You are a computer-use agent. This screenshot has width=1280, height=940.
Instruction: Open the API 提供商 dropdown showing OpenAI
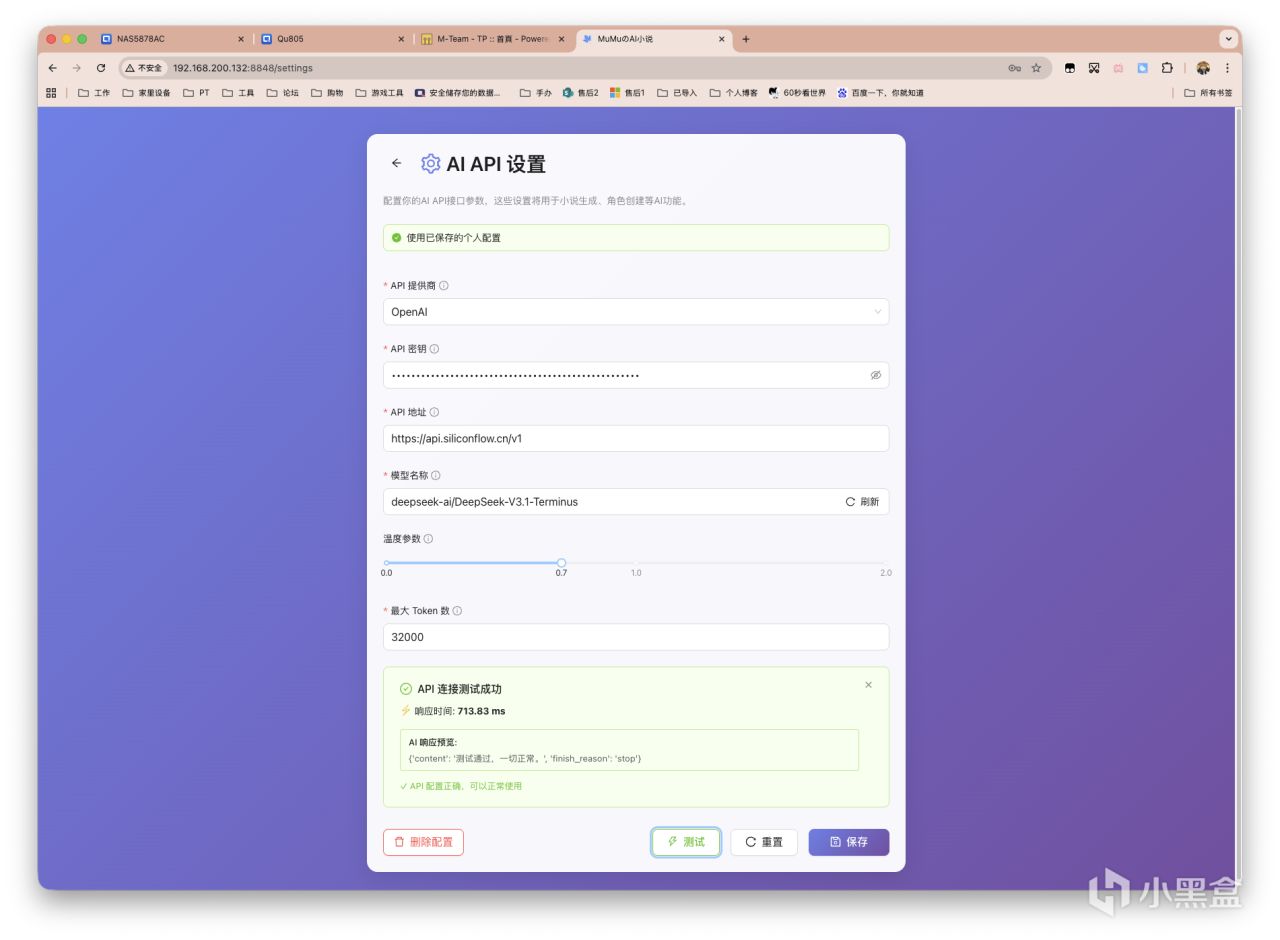point(636,312)
